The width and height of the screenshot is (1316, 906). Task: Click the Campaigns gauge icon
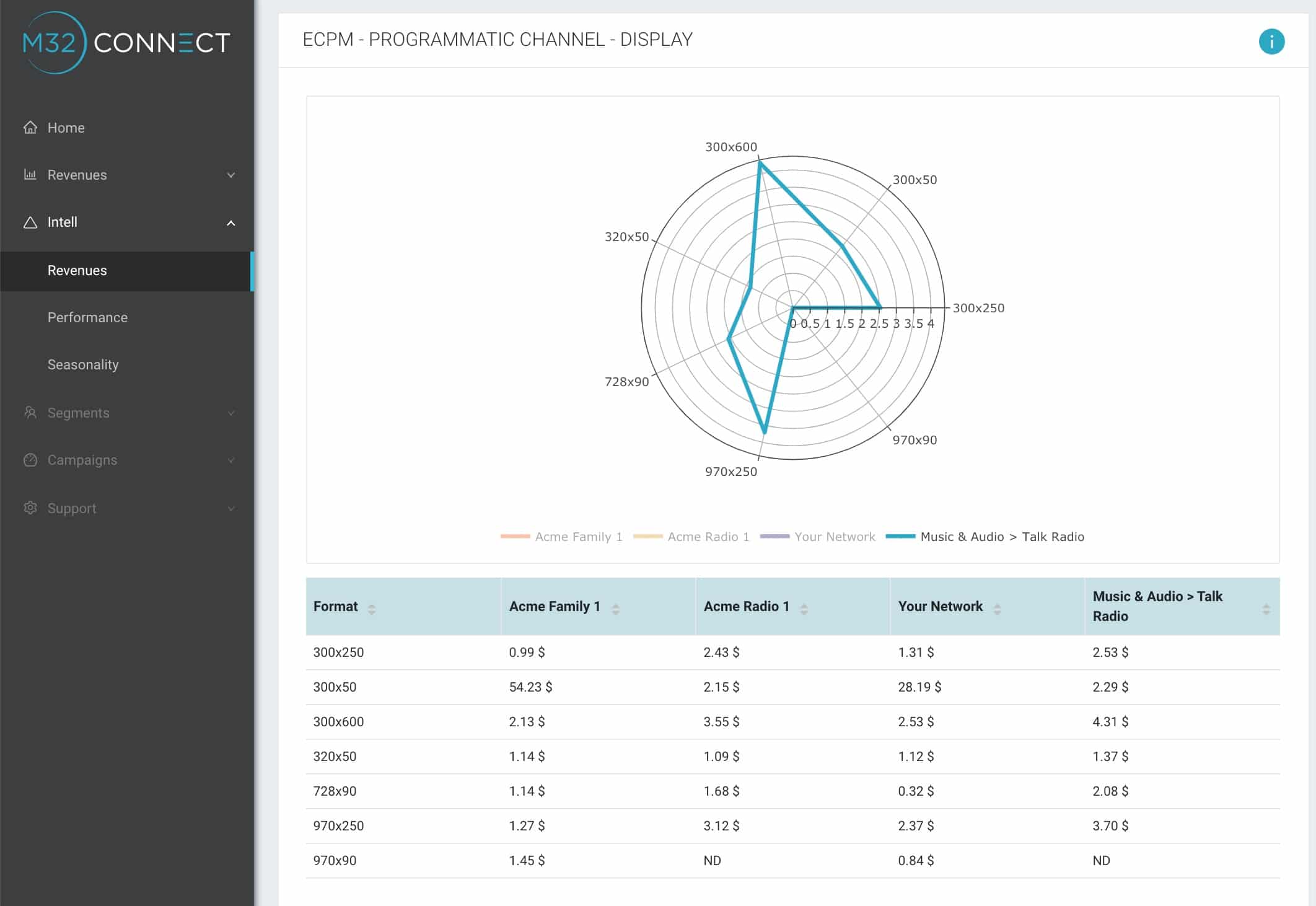30,460
